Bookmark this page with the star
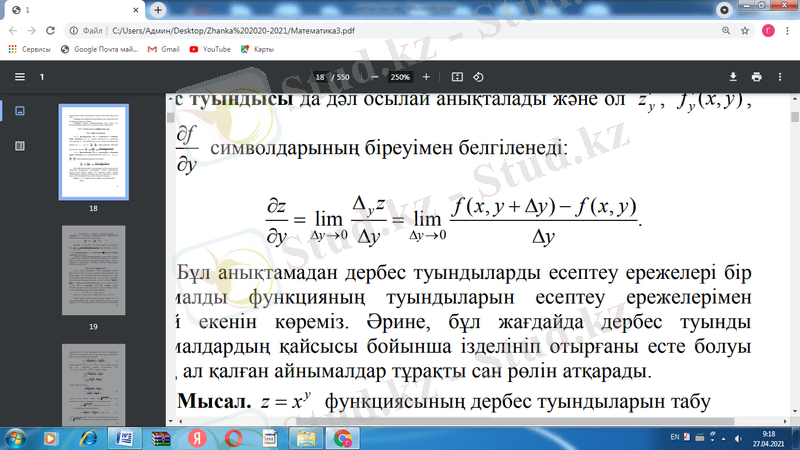The image size is (800, 450). click(745, 31)
